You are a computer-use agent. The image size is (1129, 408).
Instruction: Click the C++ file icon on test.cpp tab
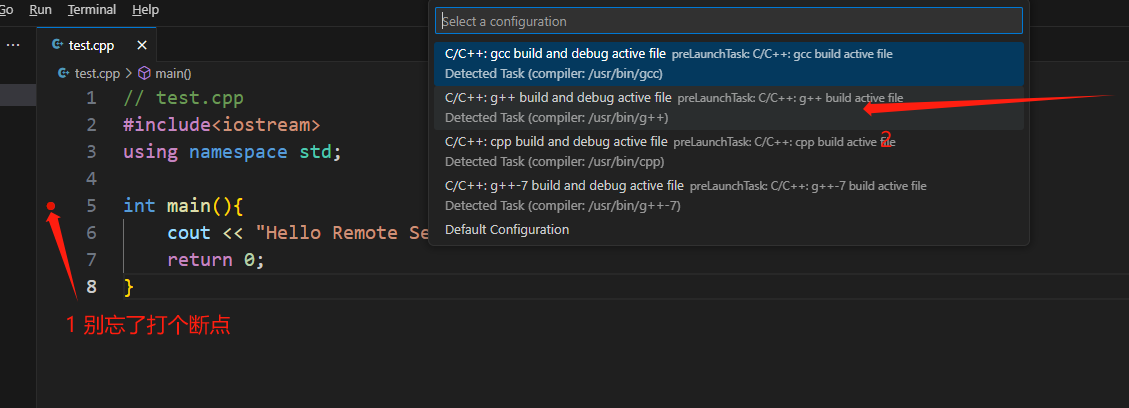[57, 45]
